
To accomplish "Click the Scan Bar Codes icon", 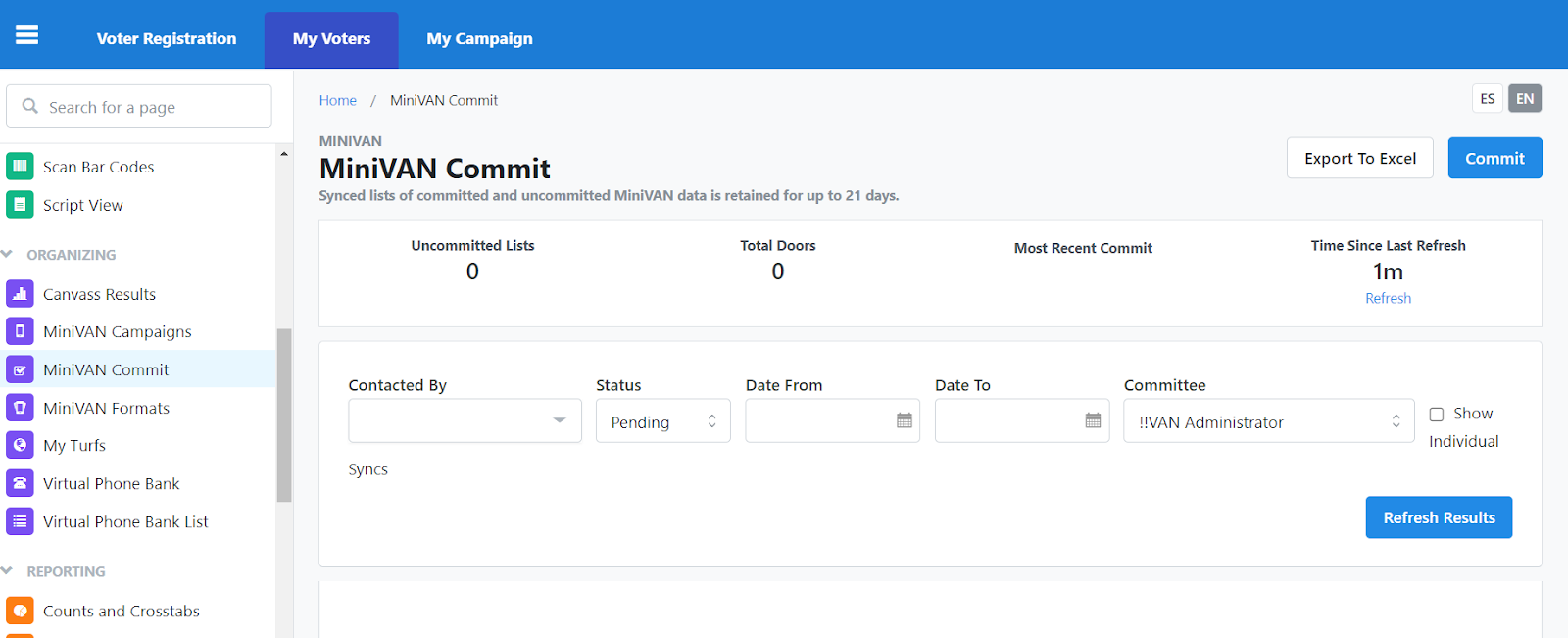I will point(20,167).
